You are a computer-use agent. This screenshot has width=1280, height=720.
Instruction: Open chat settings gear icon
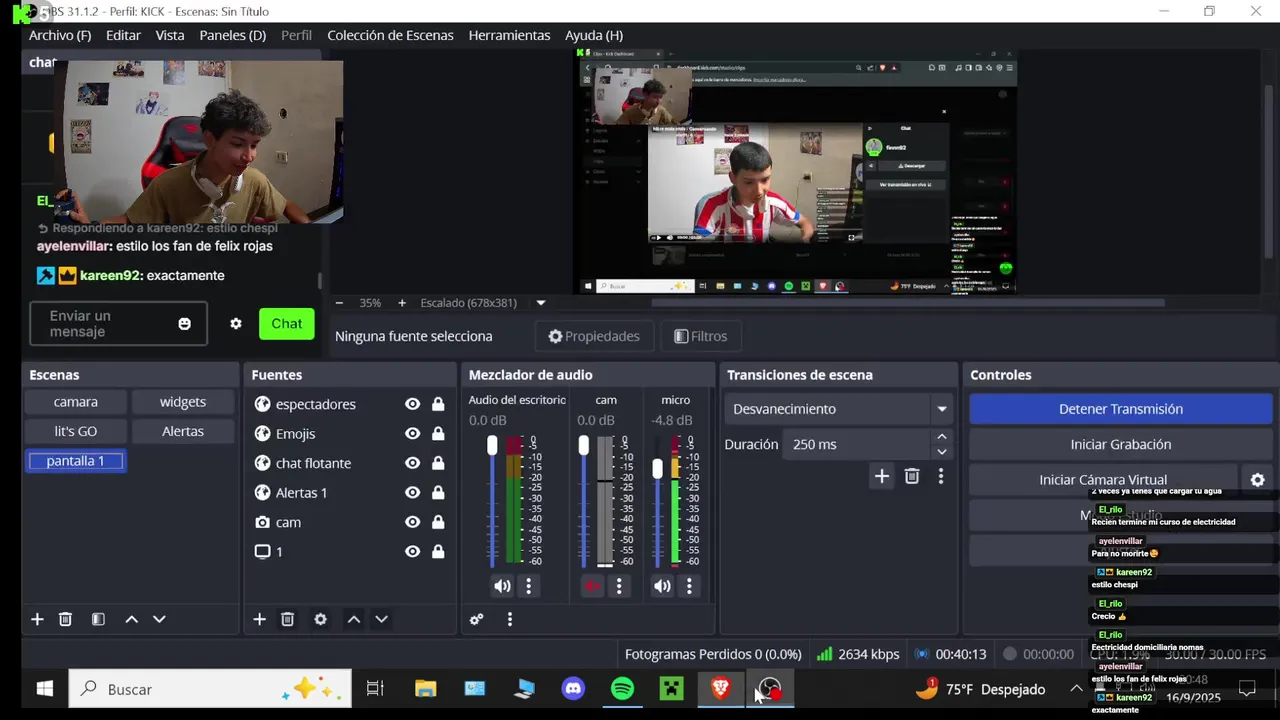(236, 324)
